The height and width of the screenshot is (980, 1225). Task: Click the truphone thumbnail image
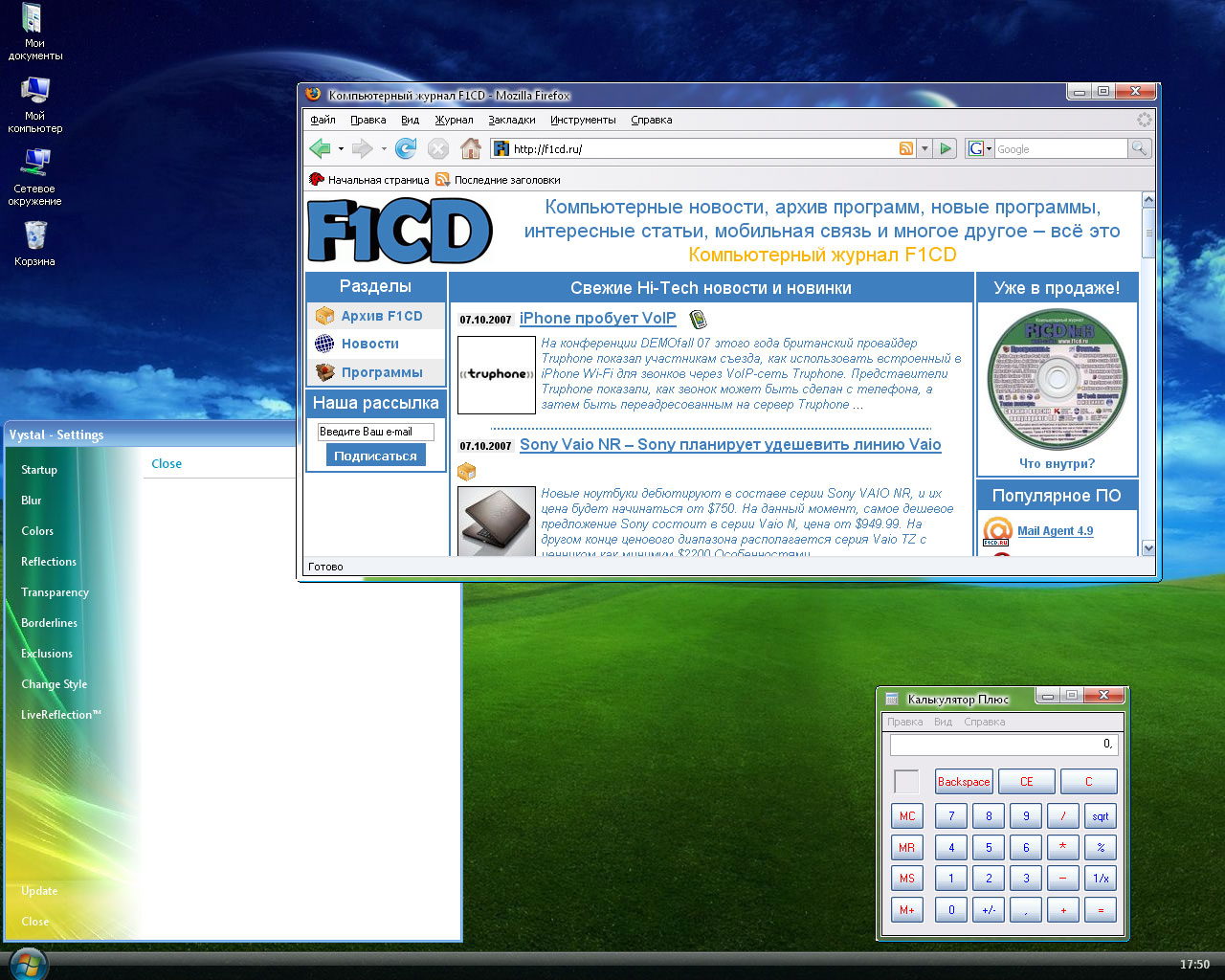[497, 374]
